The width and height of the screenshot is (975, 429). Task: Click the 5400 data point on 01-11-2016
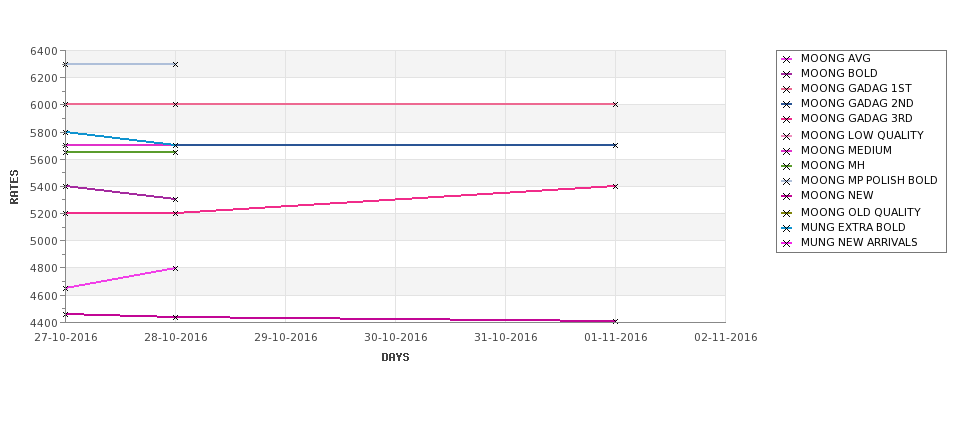[x=615, y=187]
